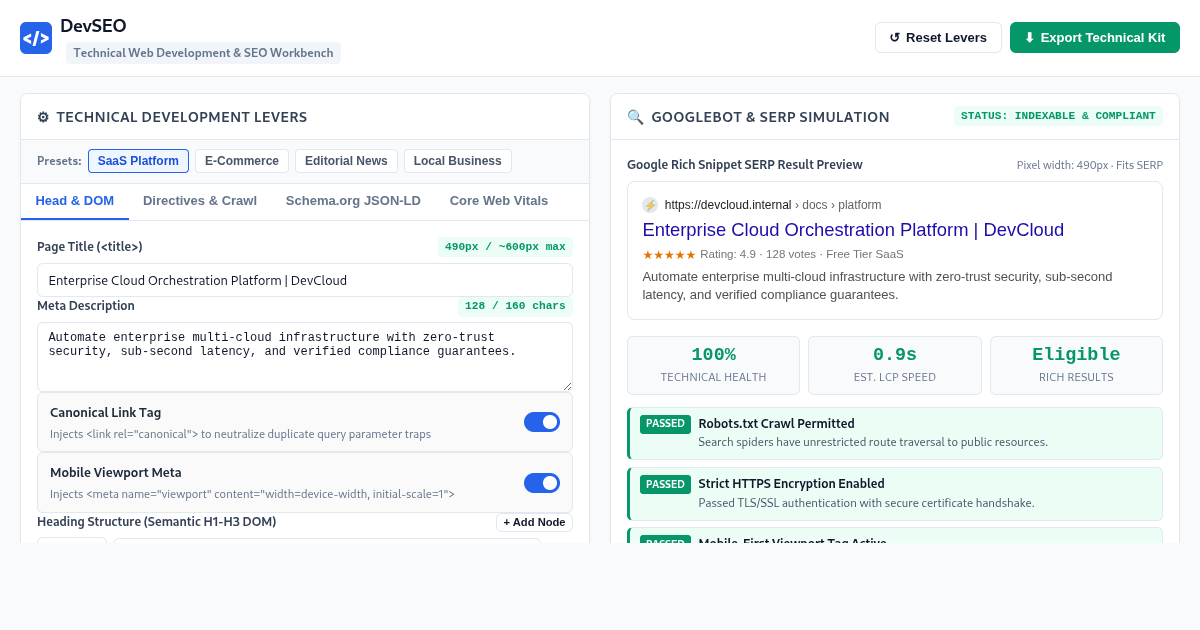
Task: Edit the Page Title input field
Action: 305,280
